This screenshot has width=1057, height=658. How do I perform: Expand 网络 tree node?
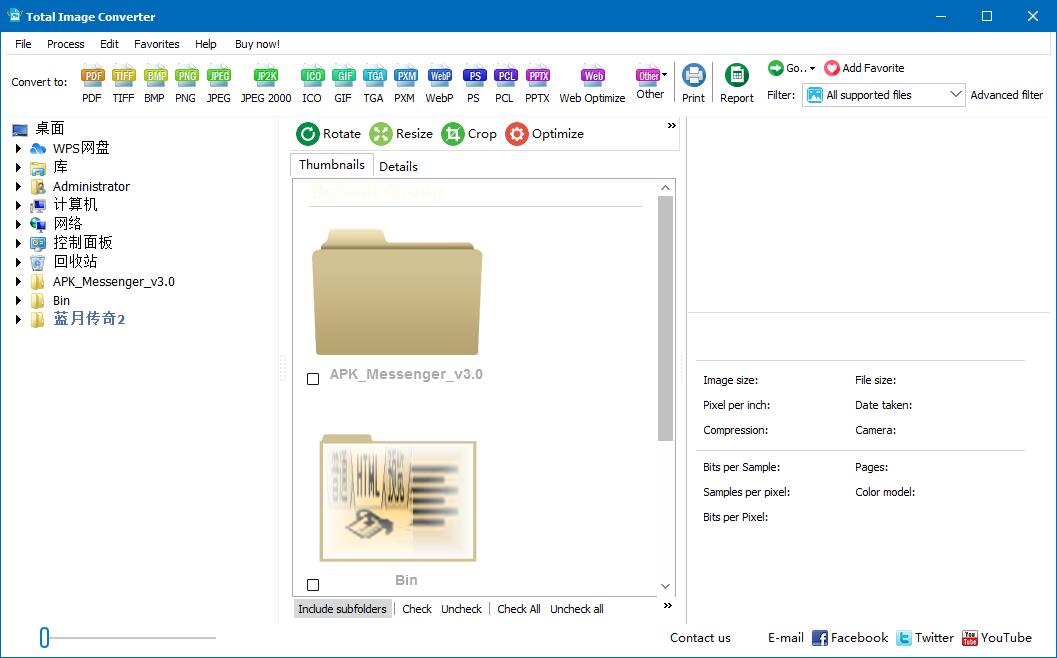click(19, 224)
